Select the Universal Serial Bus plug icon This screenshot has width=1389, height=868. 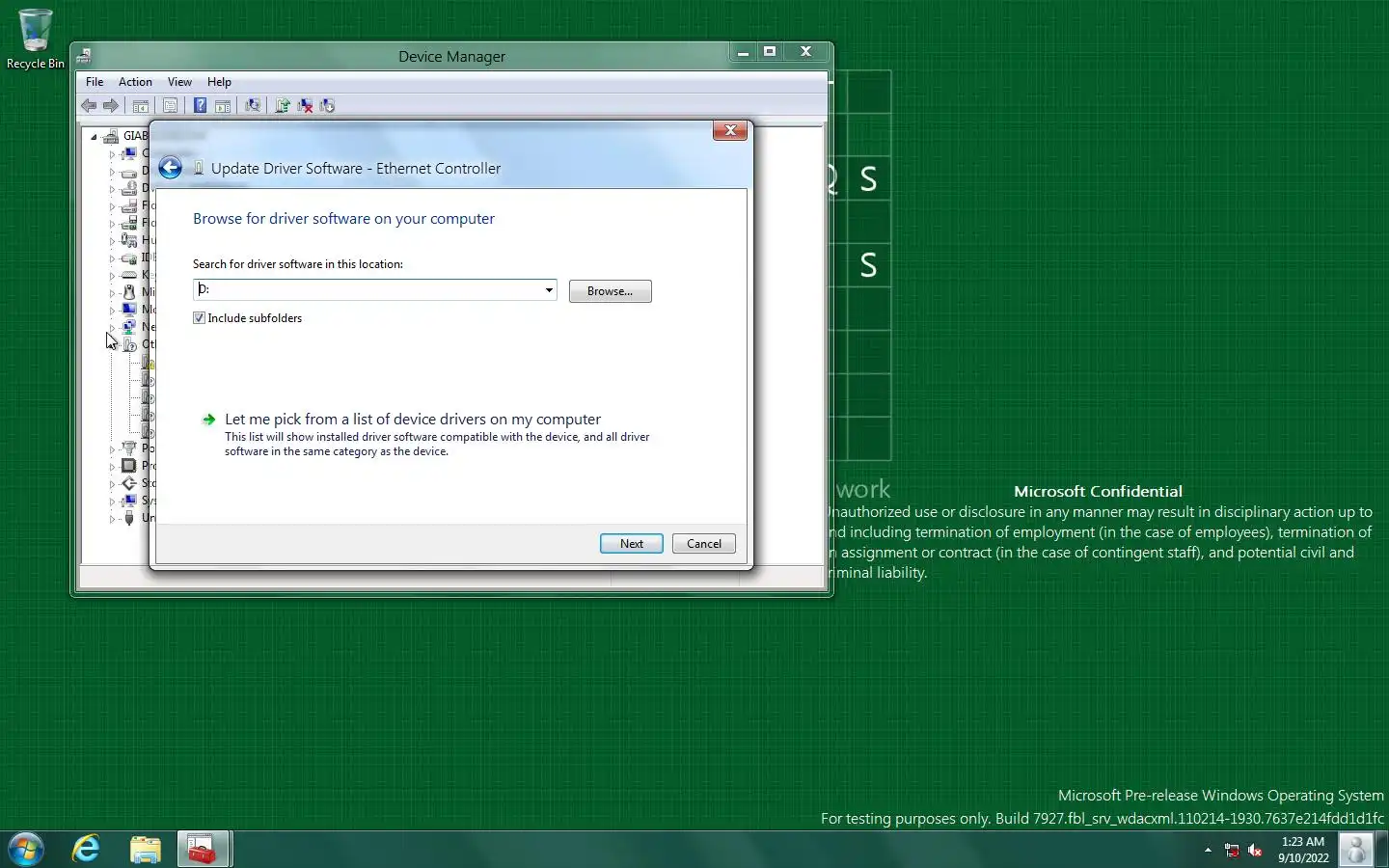[x=128, y=518]
